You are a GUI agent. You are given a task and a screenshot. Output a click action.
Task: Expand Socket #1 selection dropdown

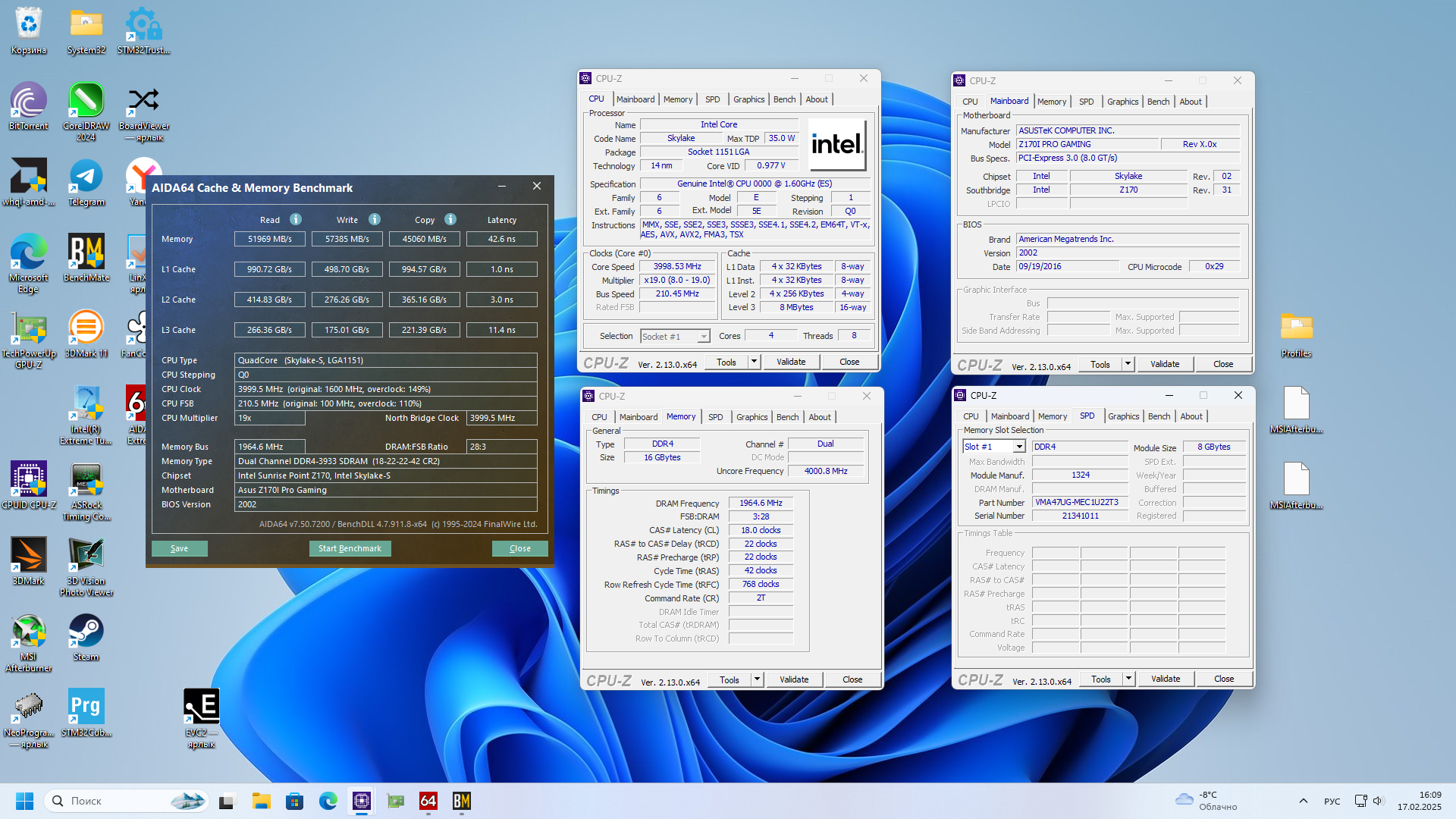[704, 337]
